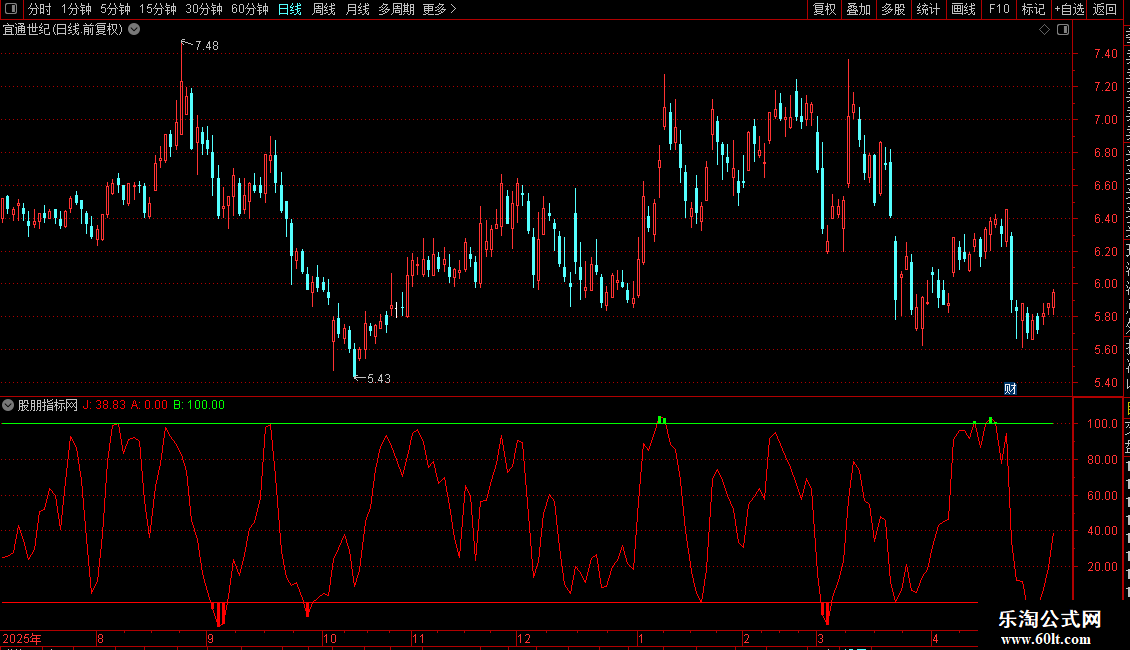Viewport: 1130px width, 650px height.
Task: Click the month 9 marker on time axis
Action: [210, 638]
